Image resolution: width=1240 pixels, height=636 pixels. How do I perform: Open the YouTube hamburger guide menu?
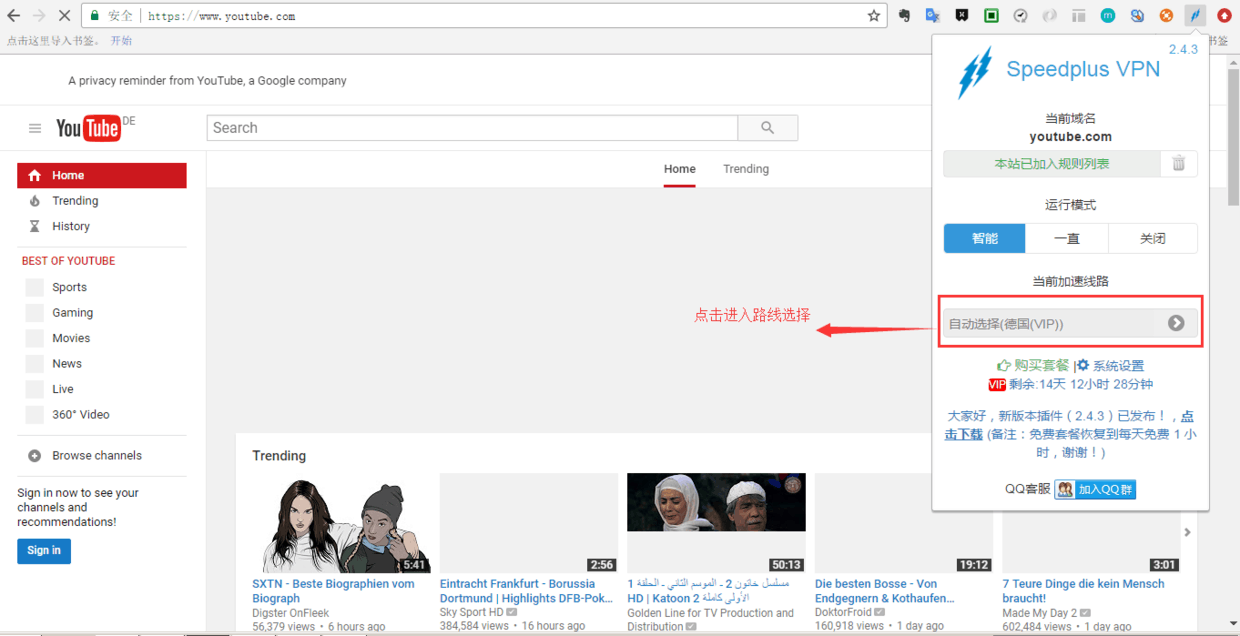(x=35, y=128)
